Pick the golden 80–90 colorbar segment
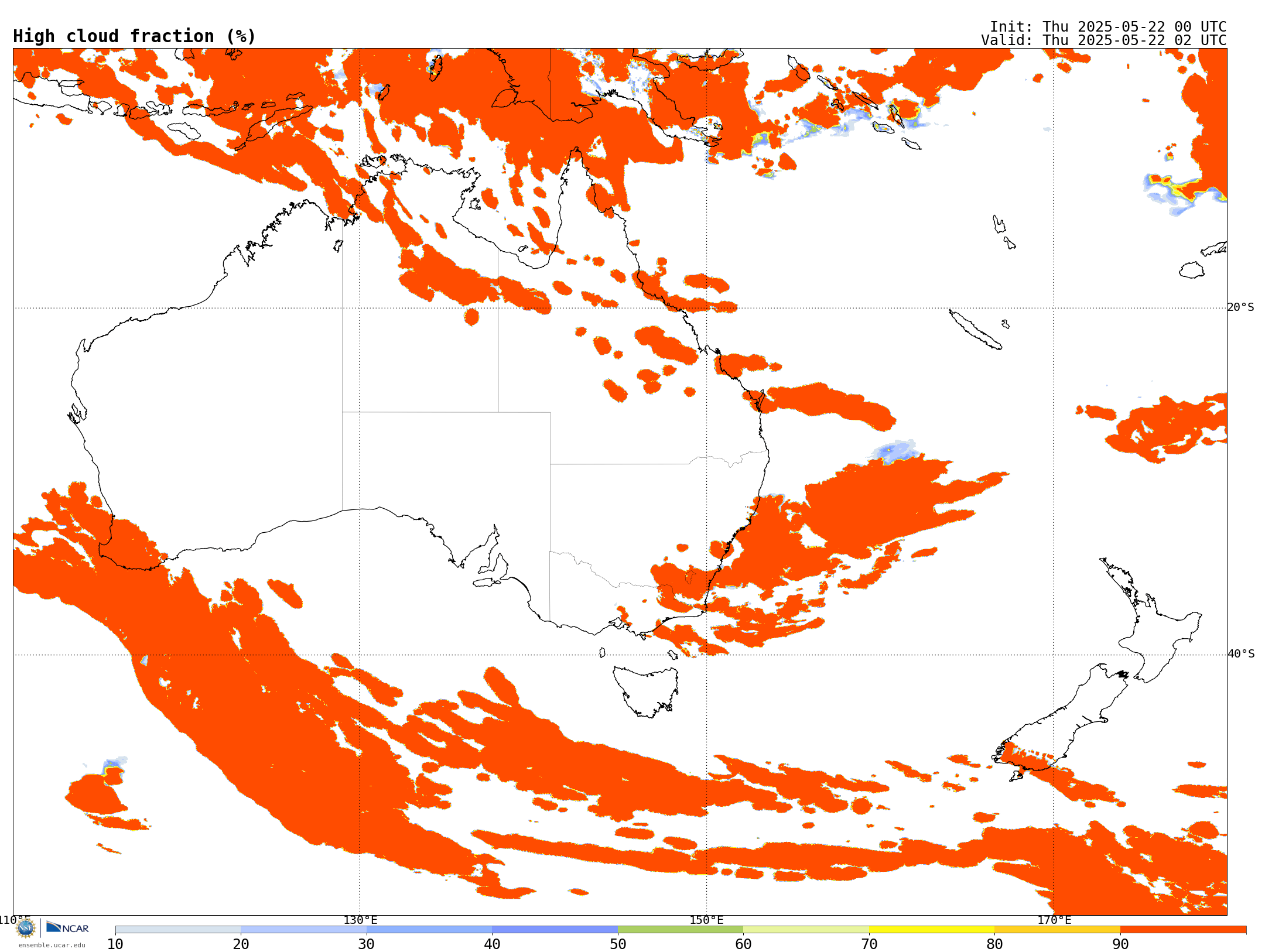Screen dimensions: 1265x952 pos(1057,930)
